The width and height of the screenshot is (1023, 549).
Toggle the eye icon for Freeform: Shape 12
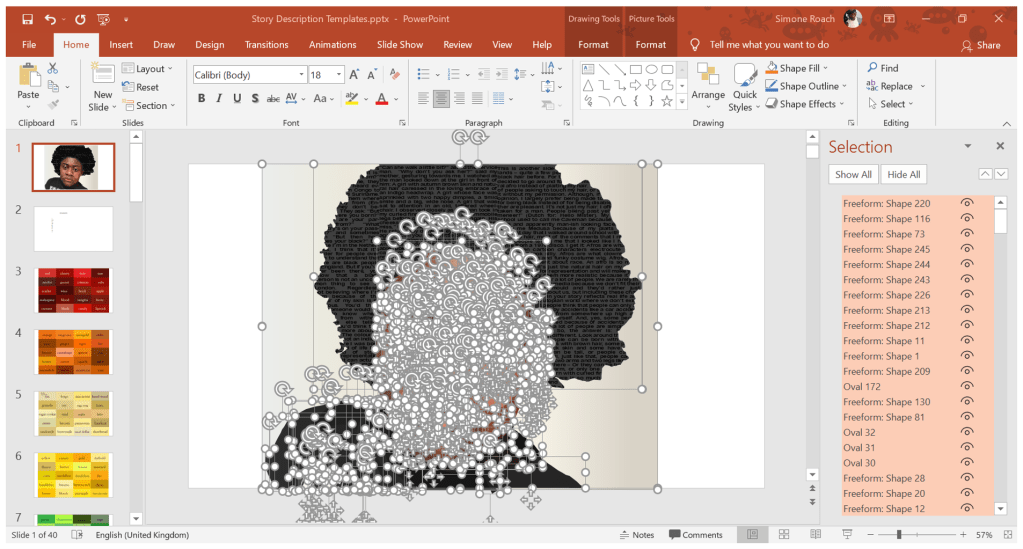967,509
